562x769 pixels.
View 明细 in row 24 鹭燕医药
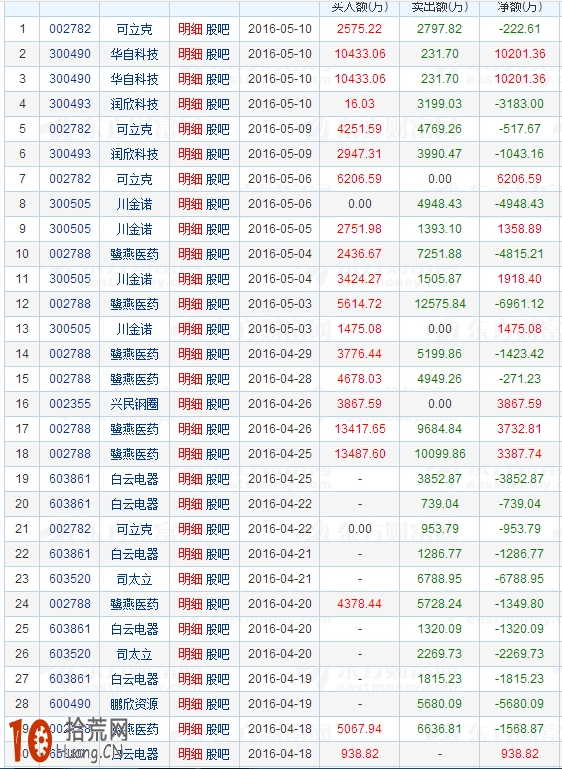(x=190, y=604)
